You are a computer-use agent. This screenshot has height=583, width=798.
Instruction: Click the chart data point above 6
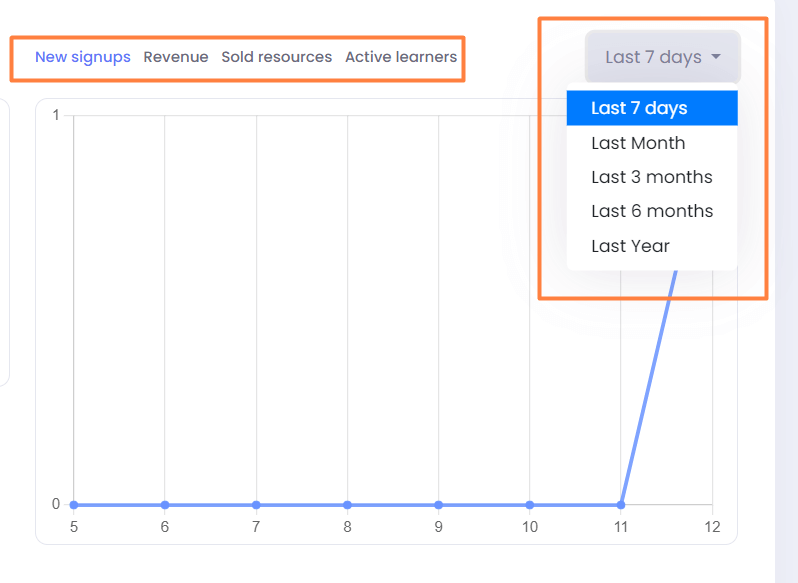pos(165,505)
